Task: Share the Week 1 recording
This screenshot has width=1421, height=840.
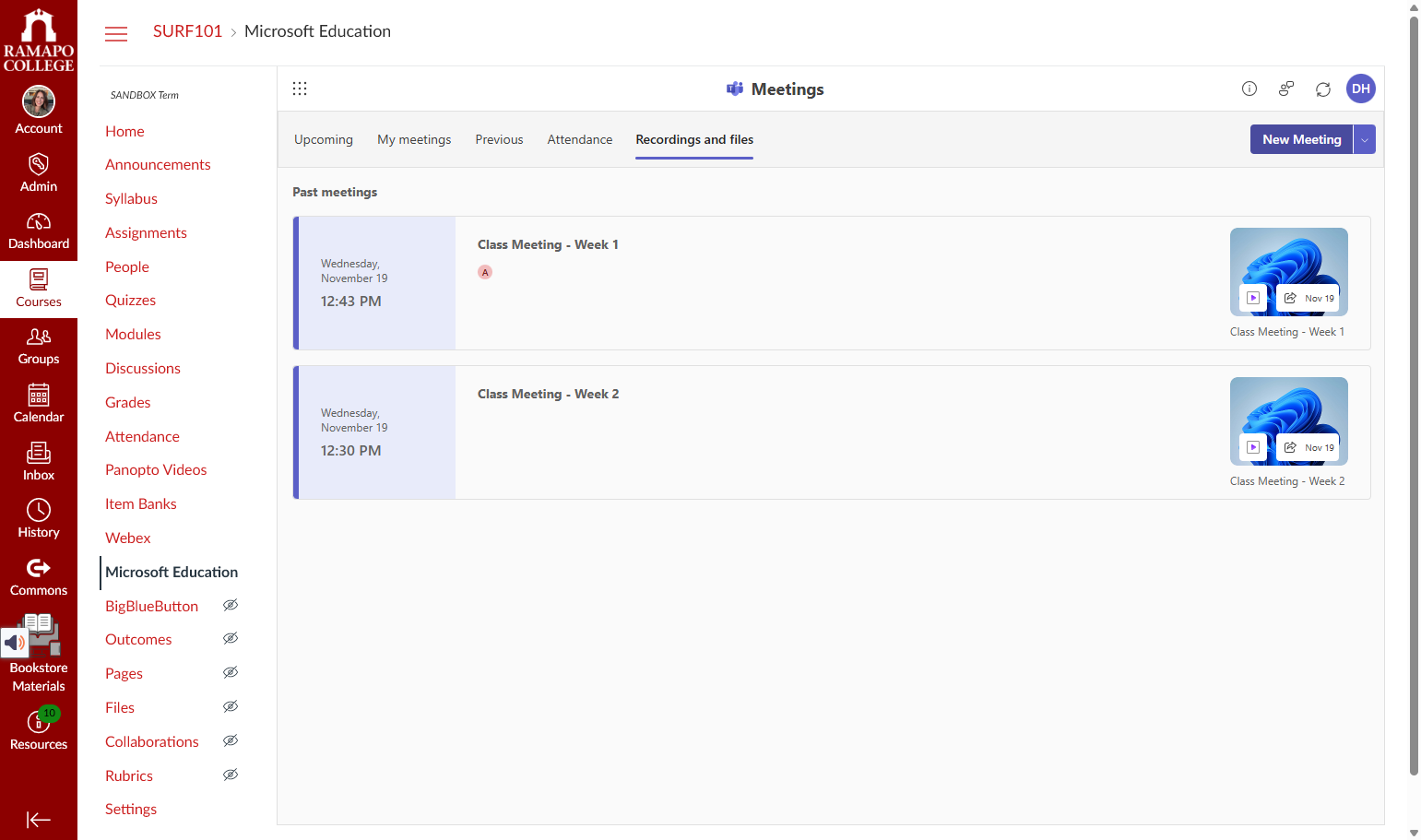Action: 1290,298
